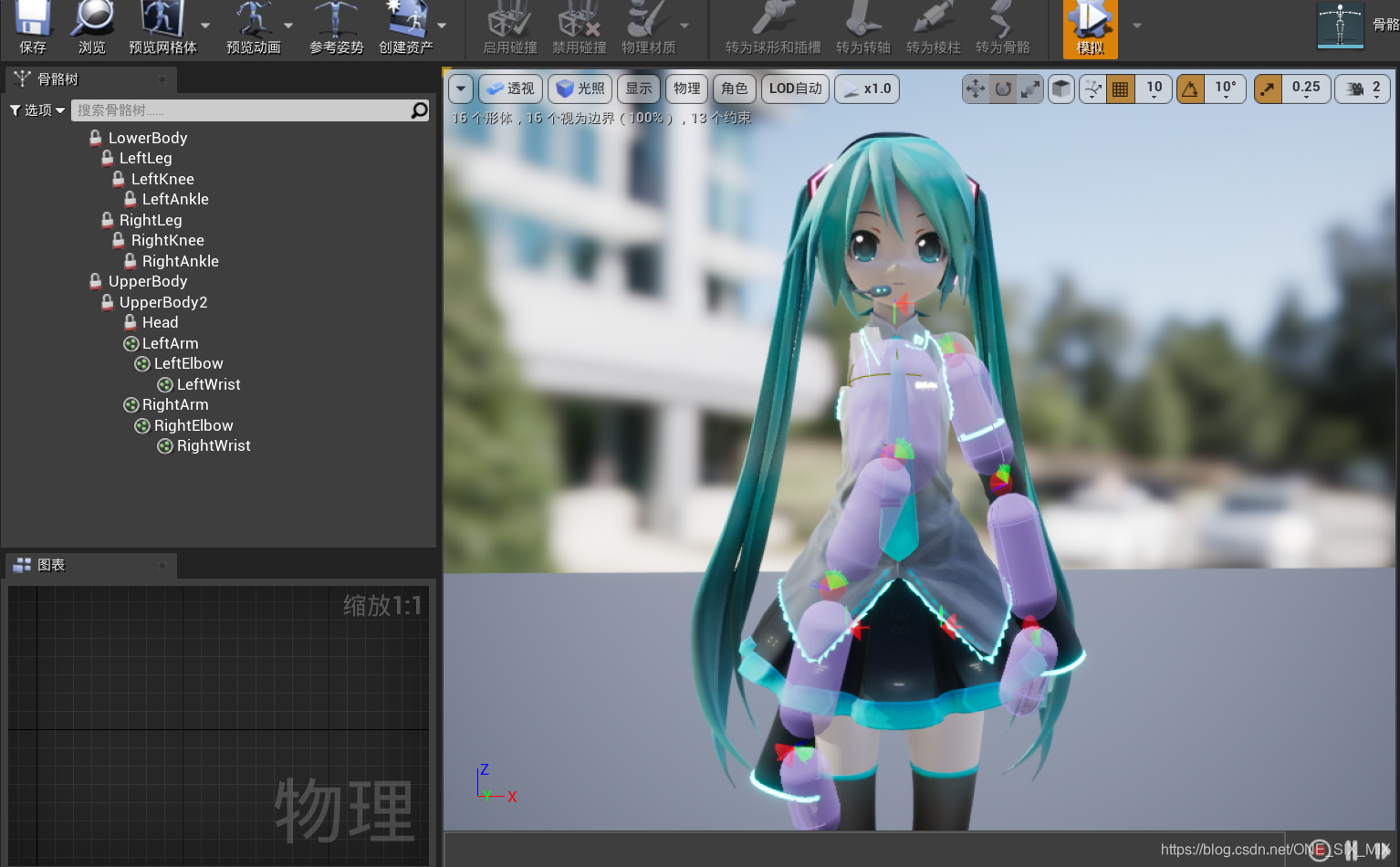Image resolution: width=1400 pixels, height=867 pixels.
Task: Open the 显示 (Show) dropdown
Action: tap(638, 89)
